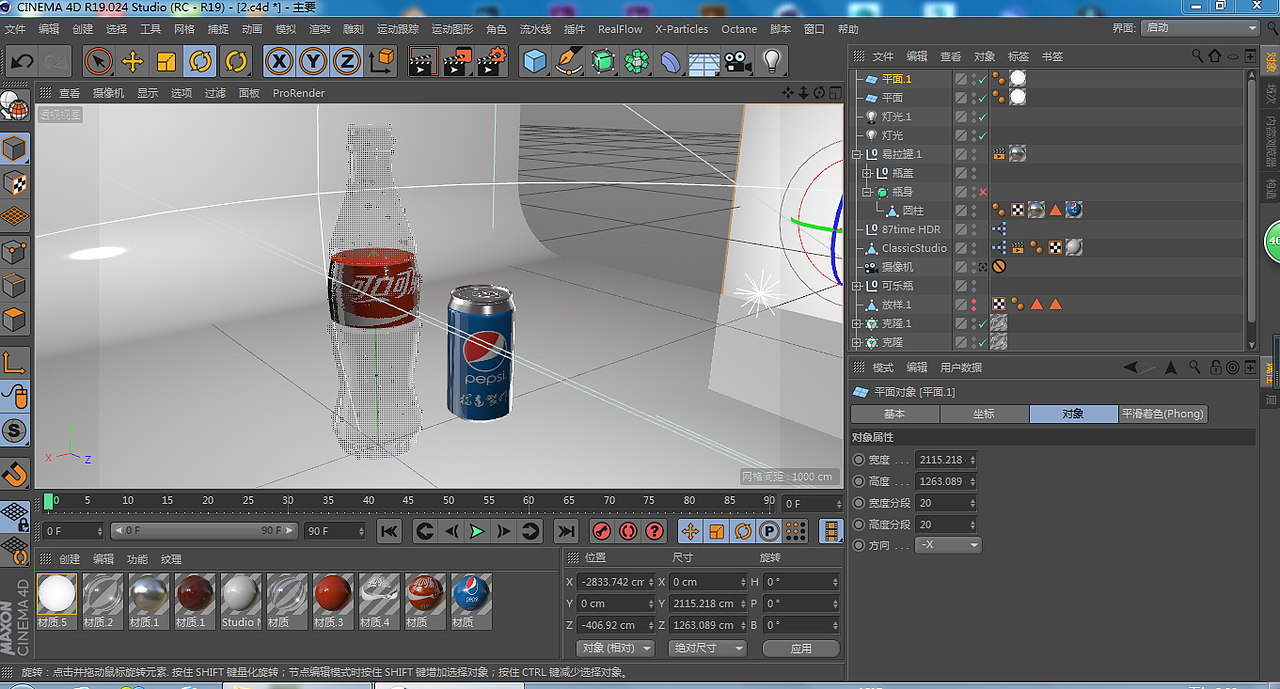Toggle the X axis lock

(x=279, y=61)
